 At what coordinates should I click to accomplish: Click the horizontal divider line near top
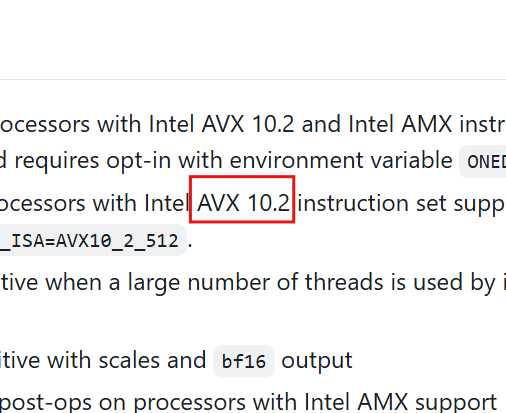click(x=253, y=80)
